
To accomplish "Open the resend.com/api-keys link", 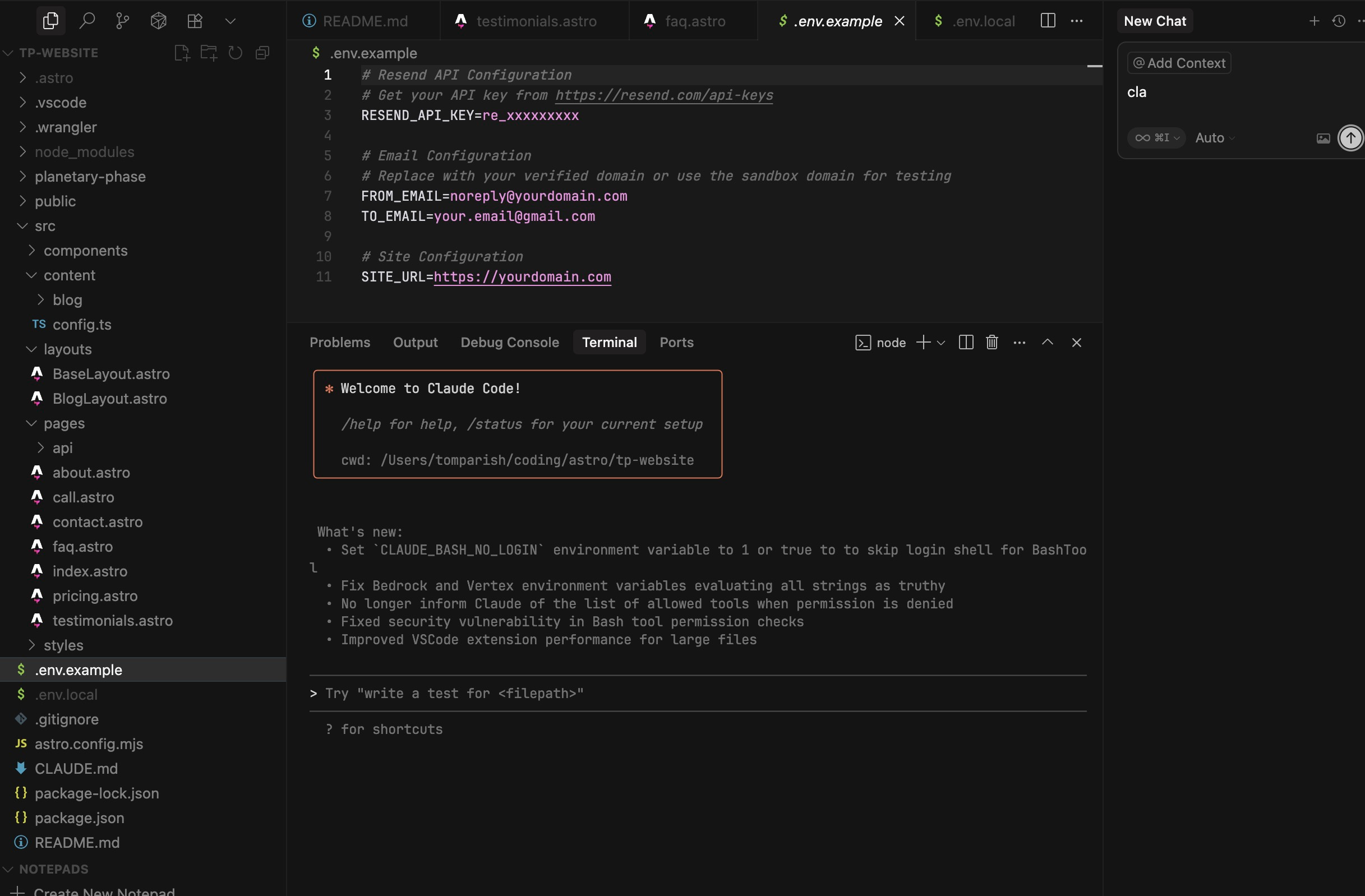I will (x=663, y=95).
